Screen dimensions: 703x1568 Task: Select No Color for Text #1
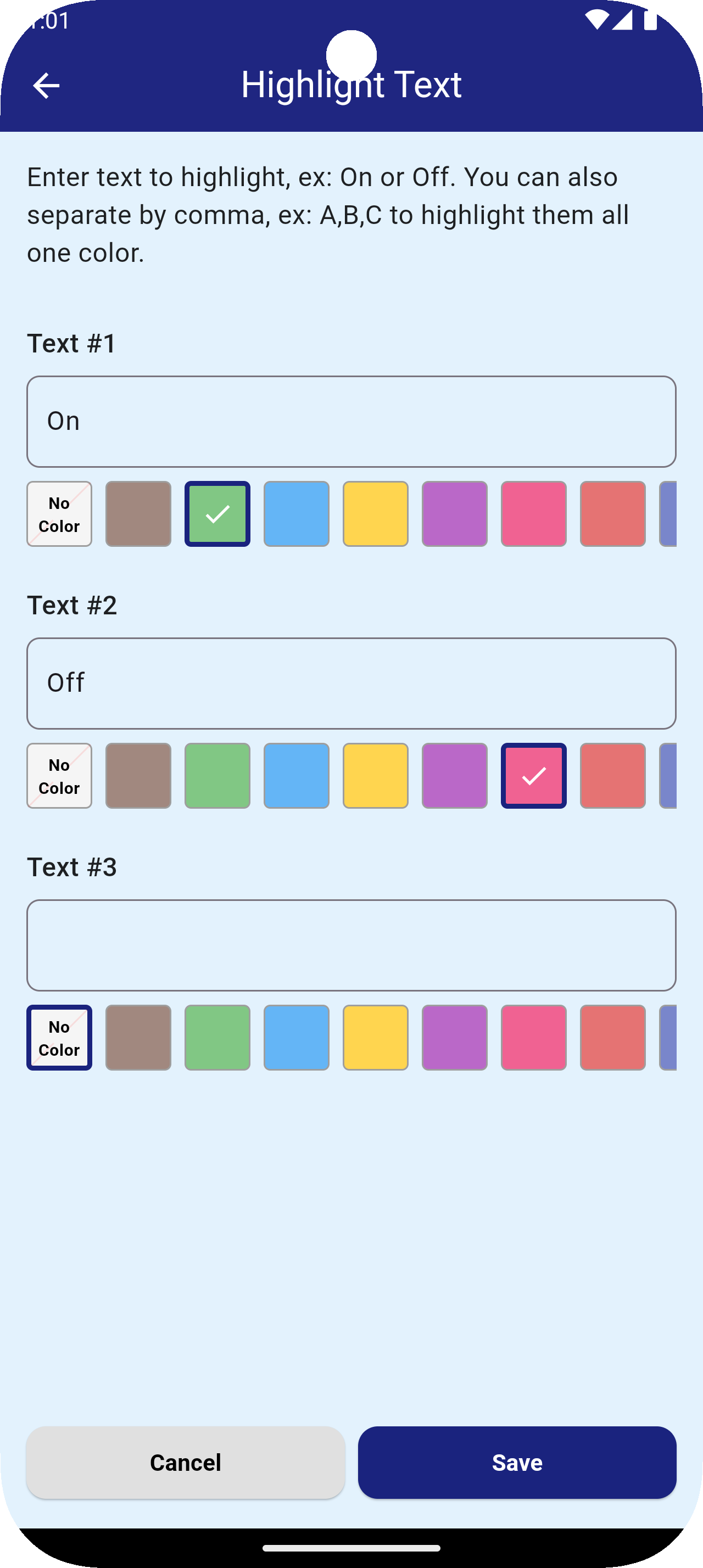pos(59,514)
